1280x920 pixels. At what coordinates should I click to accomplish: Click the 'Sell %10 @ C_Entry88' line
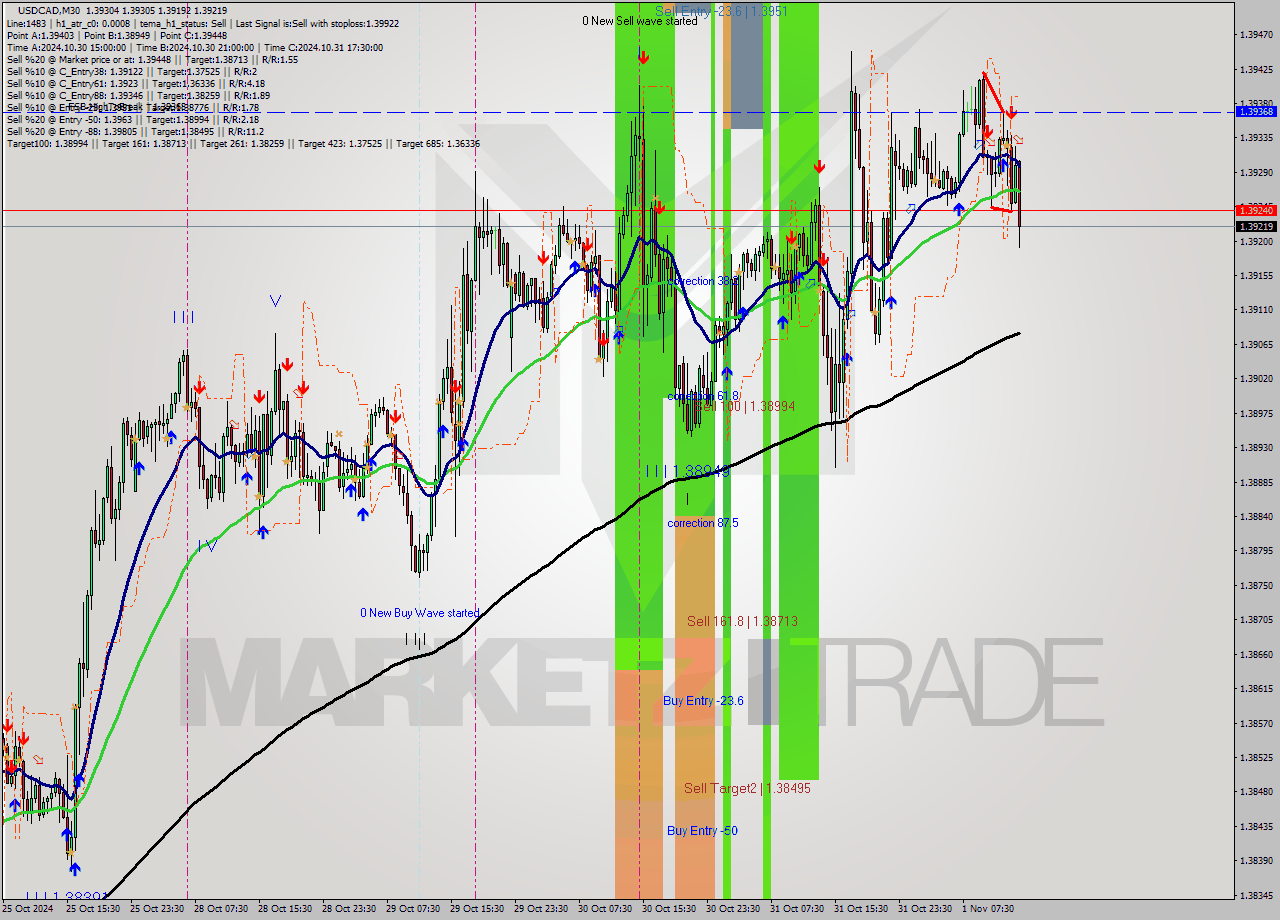[138, 95]
